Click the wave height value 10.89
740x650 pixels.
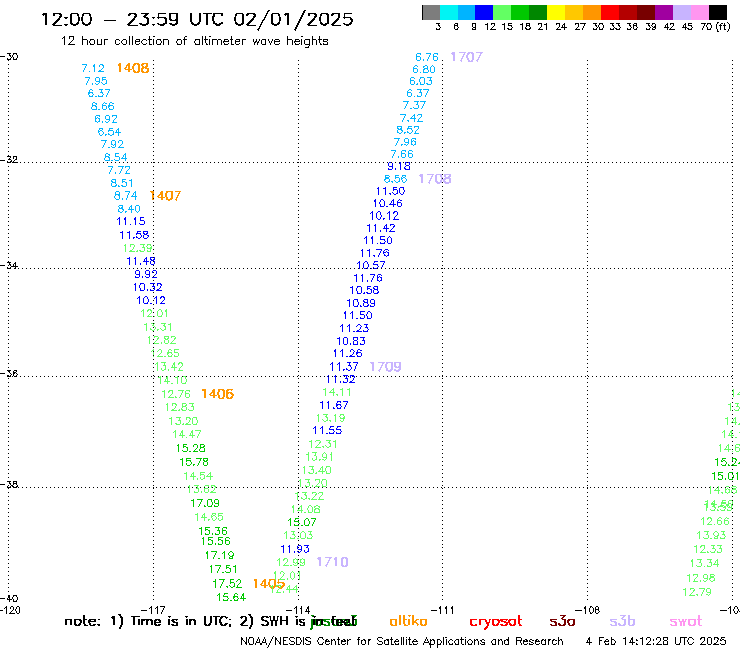coord(361,303)
